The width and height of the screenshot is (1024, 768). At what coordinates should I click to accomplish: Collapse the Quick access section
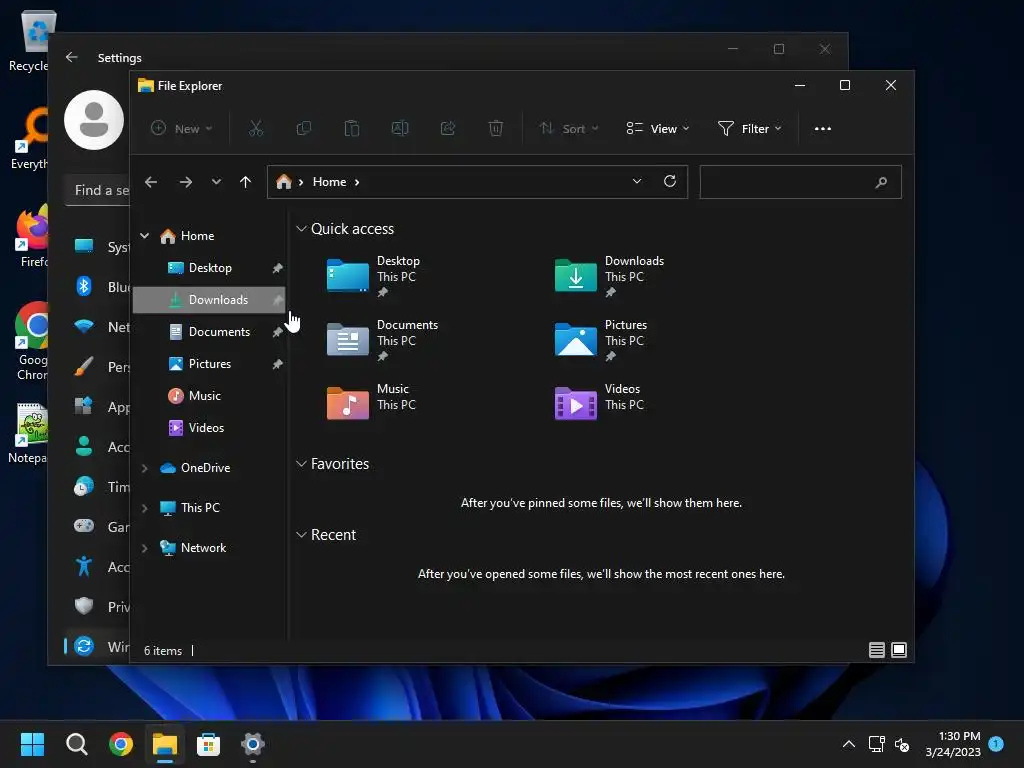coord(301,229)
